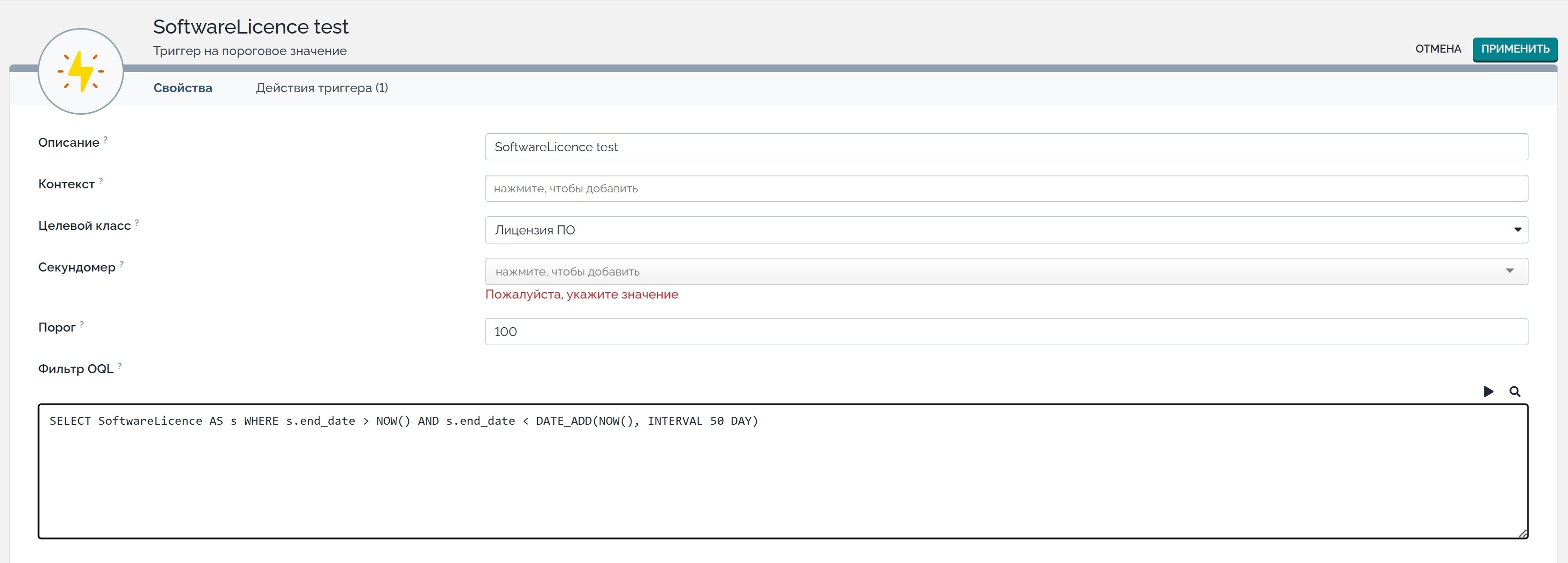Image resolution: width=1568 pixels, height=563 pixels.
Task: Click inside the OQL filter textarea
Action: click(783, 471)
